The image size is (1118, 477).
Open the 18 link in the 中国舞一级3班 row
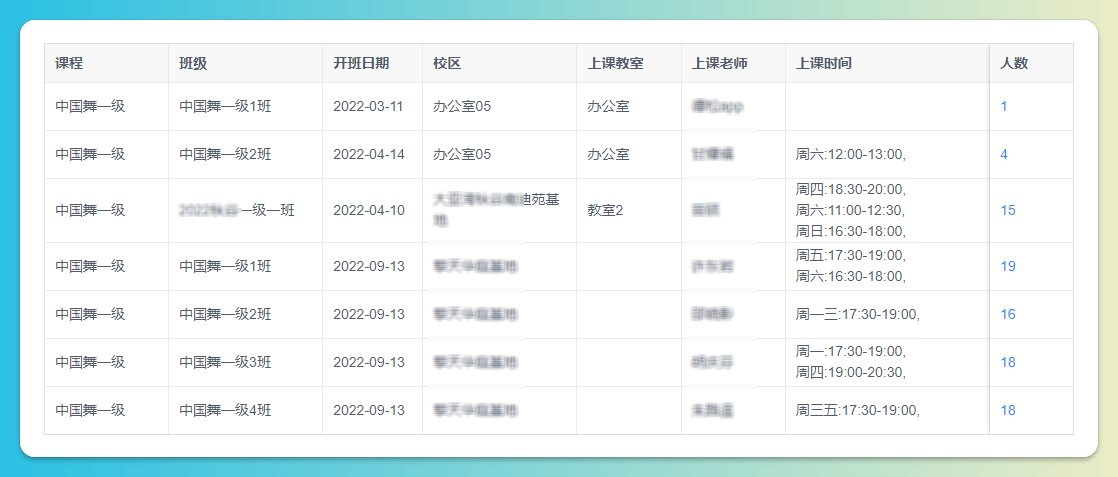(1007, 362)
